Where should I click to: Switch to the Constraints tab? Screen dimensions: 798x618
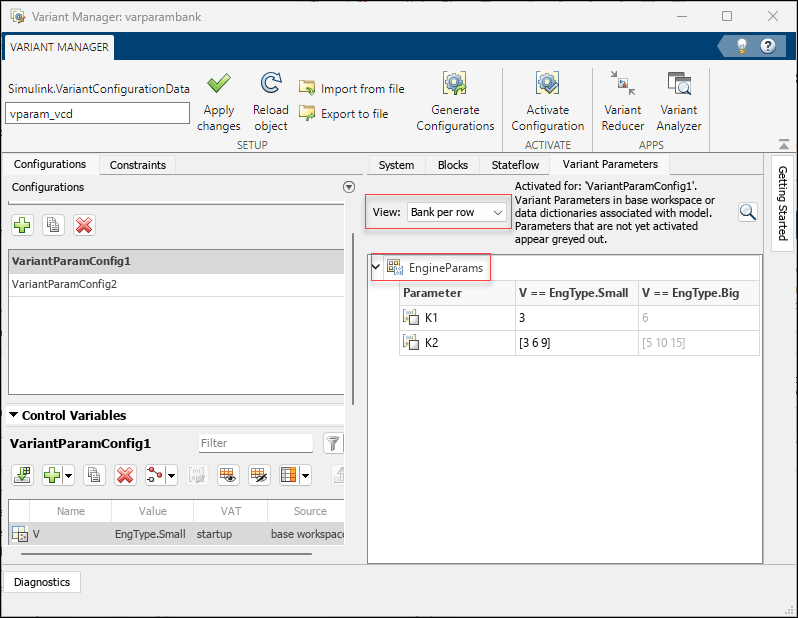coord(138,165)
